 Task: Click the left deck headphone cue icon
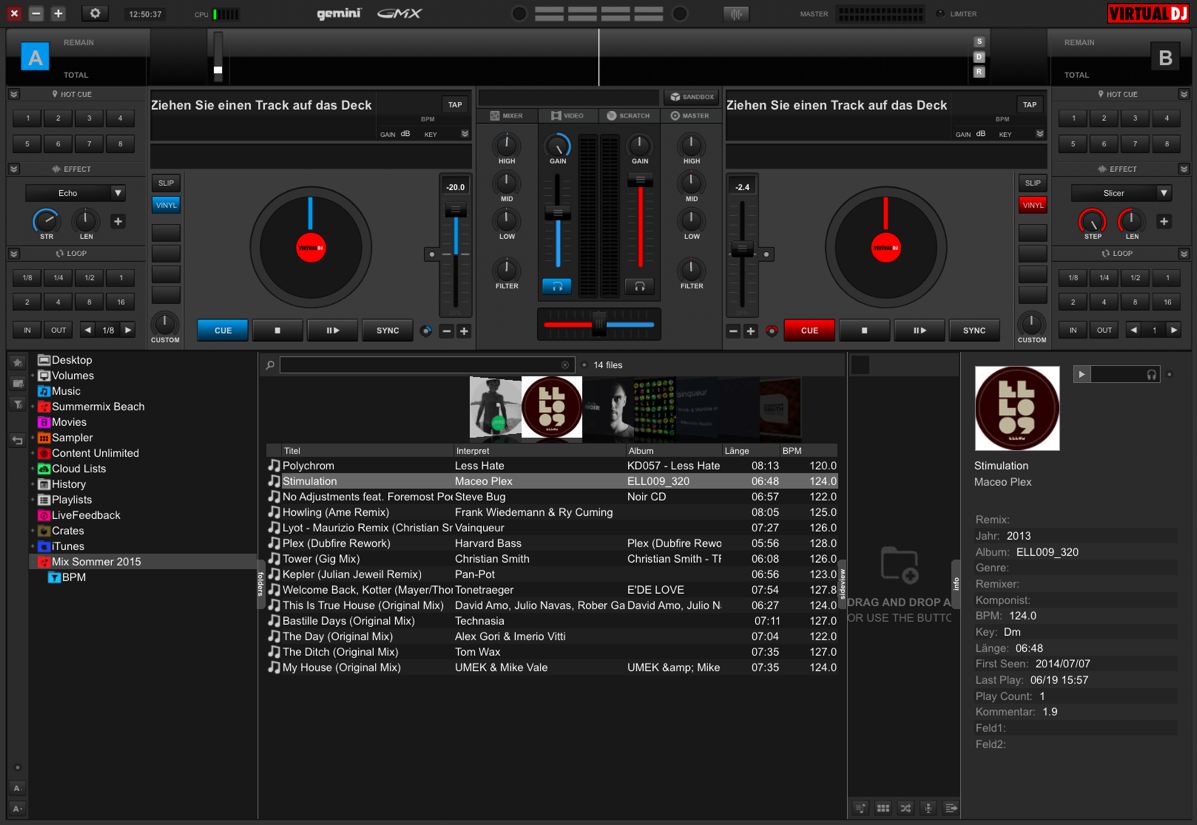click(x=557, y=286)
